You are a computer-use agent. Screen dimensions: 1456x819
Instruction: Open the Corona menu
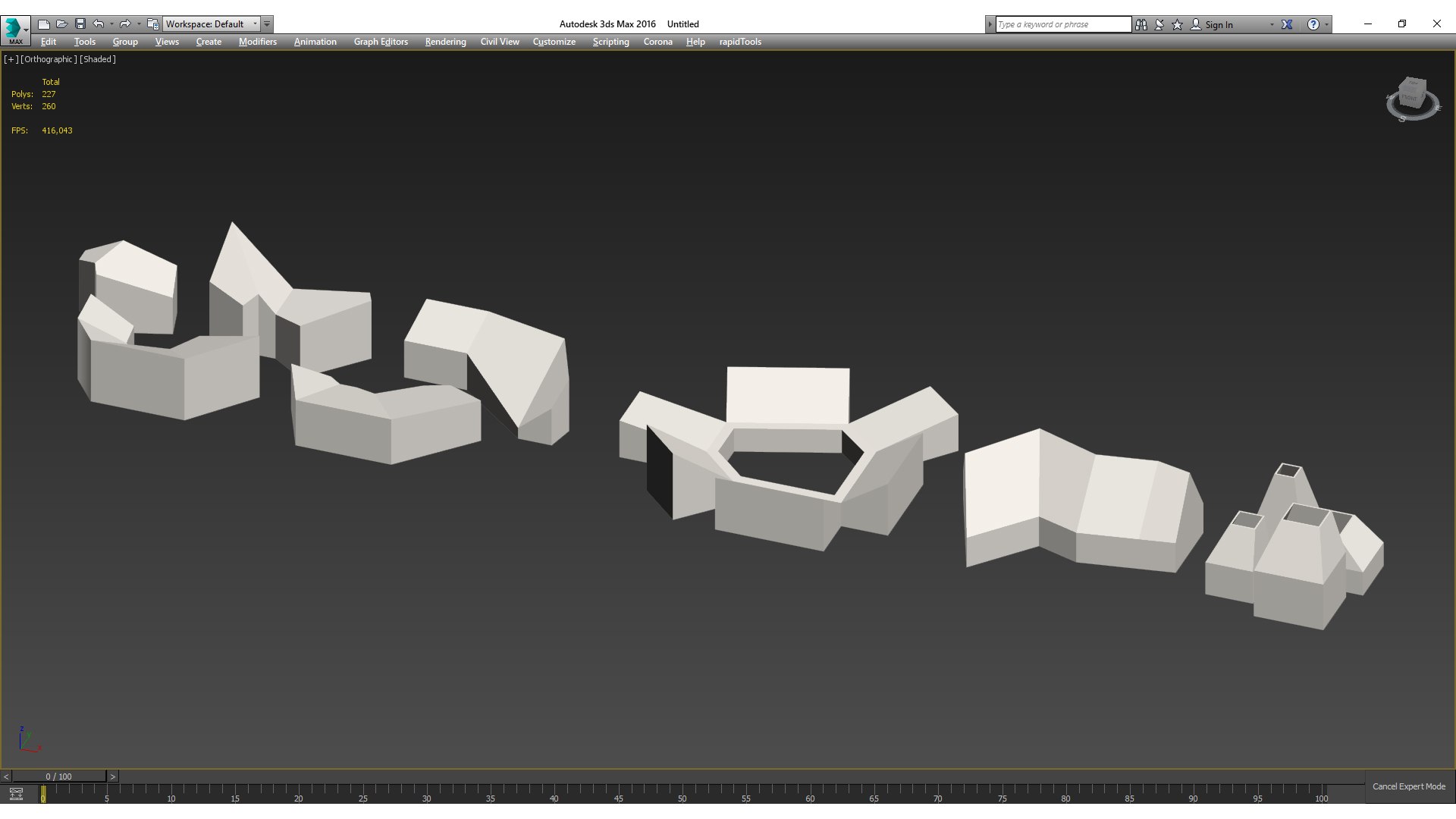[657, 42]
